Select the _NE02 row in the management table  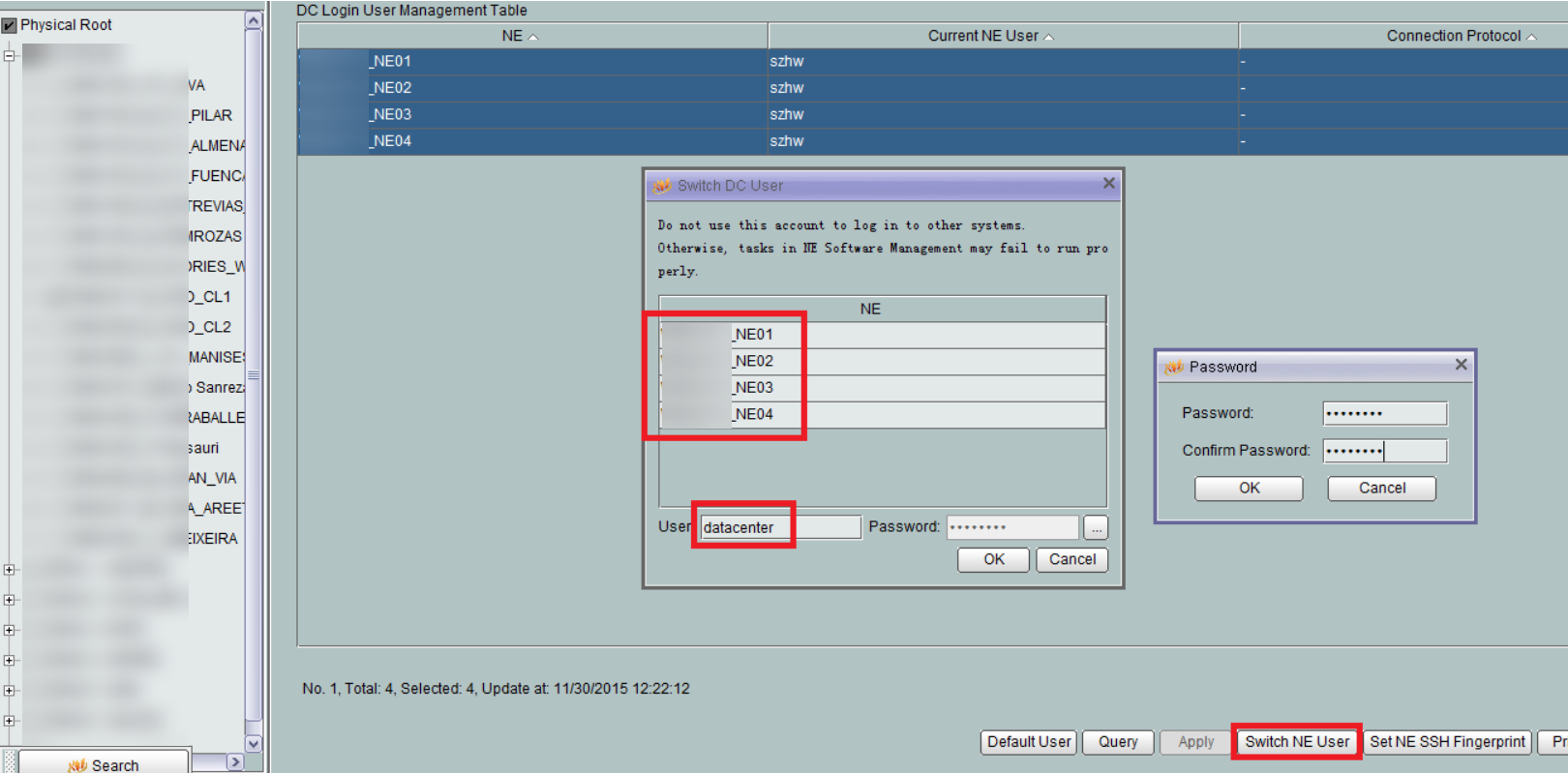coord(933,88)
